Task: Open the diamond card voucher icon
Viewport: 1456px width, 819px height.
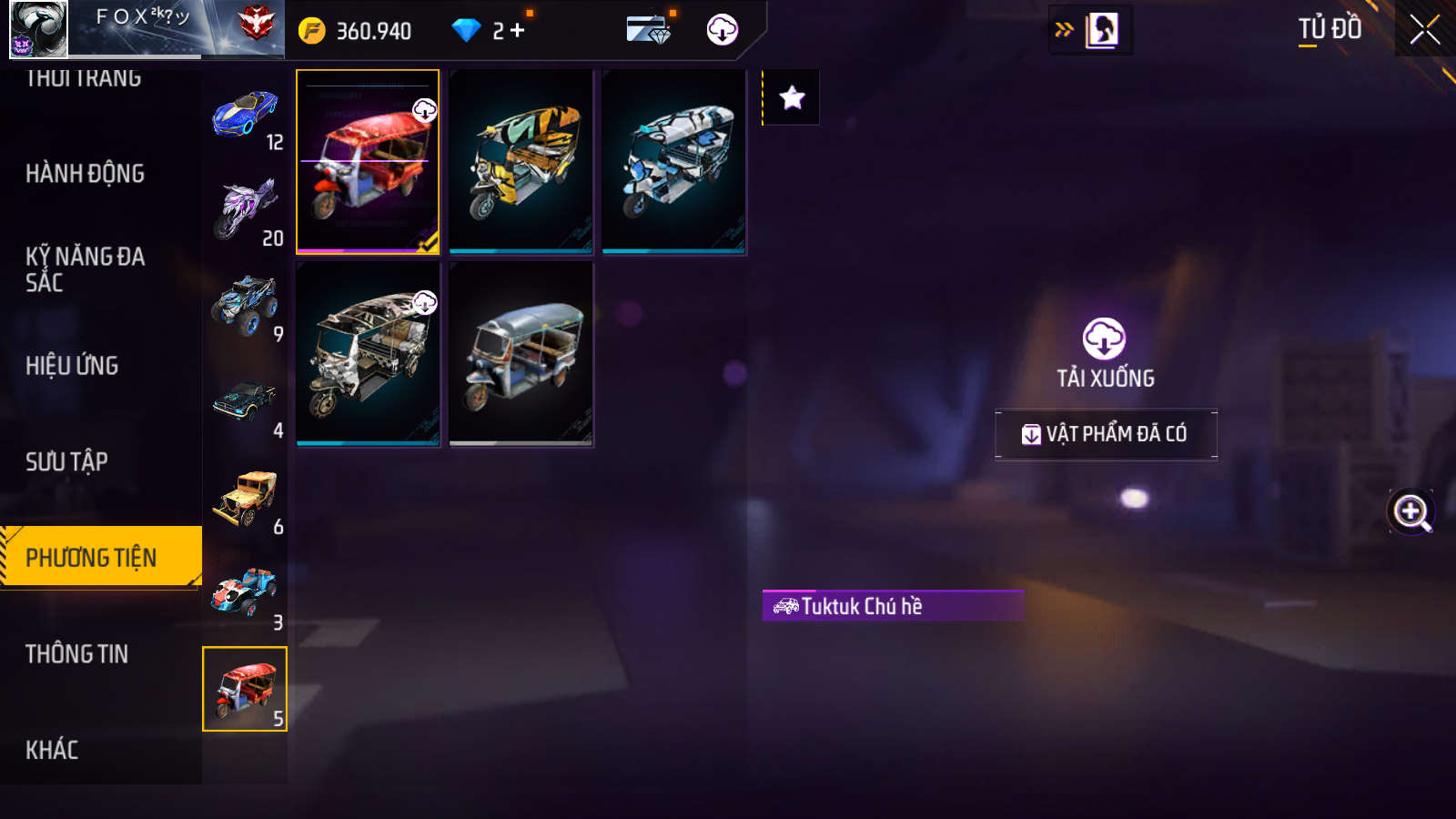Action: 649,30
